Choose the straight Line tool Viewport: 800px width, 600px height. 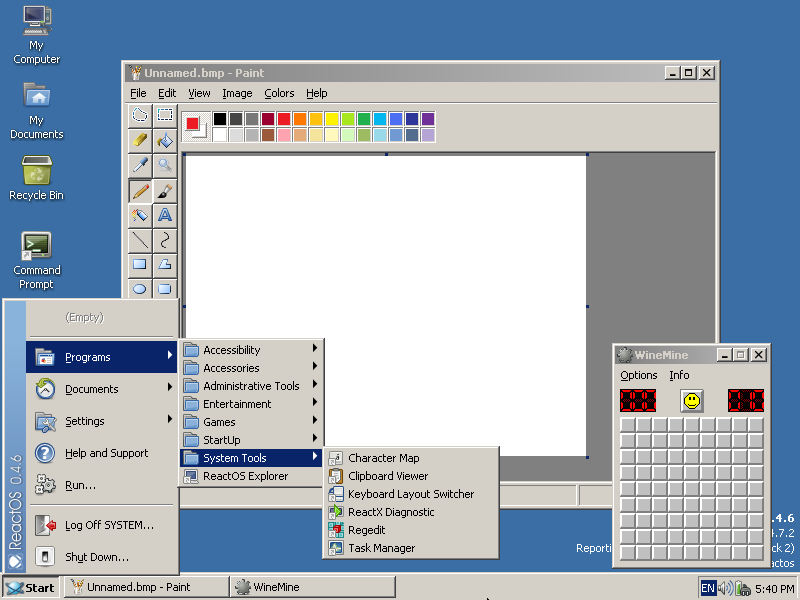pos(140,240)
